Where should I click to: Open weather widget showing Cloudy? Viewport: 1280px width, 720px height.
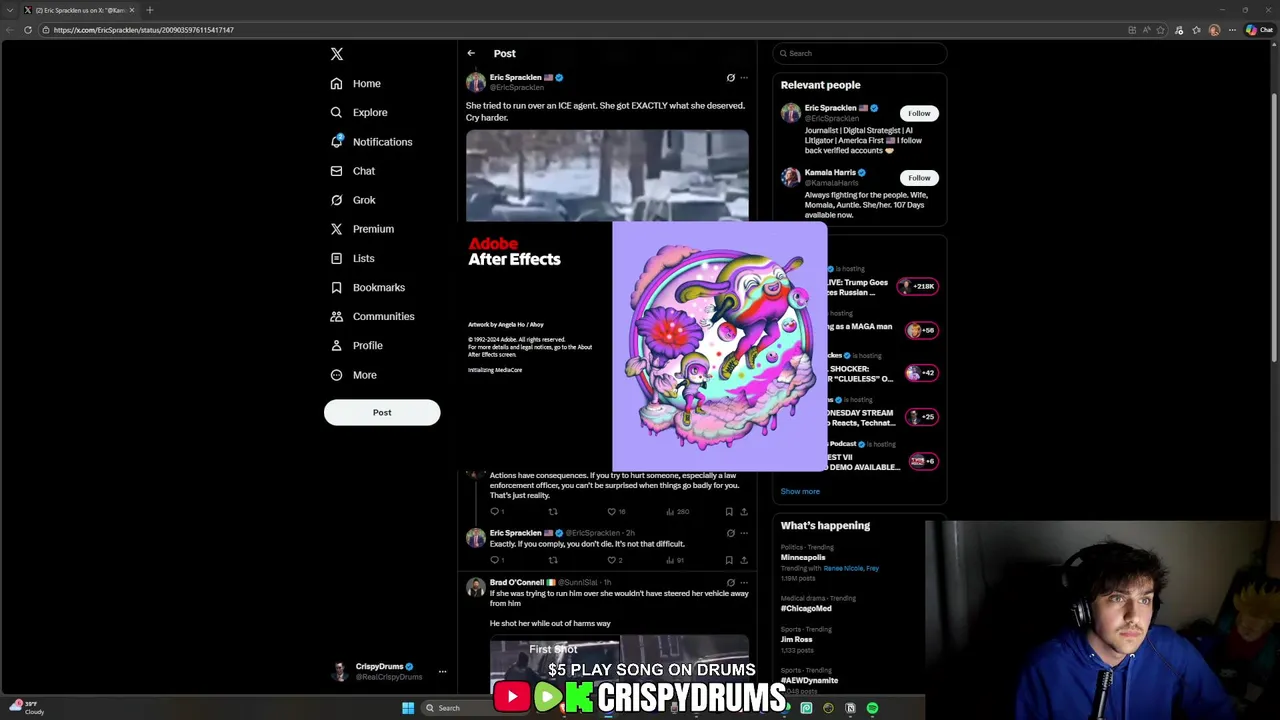[27, 707]
